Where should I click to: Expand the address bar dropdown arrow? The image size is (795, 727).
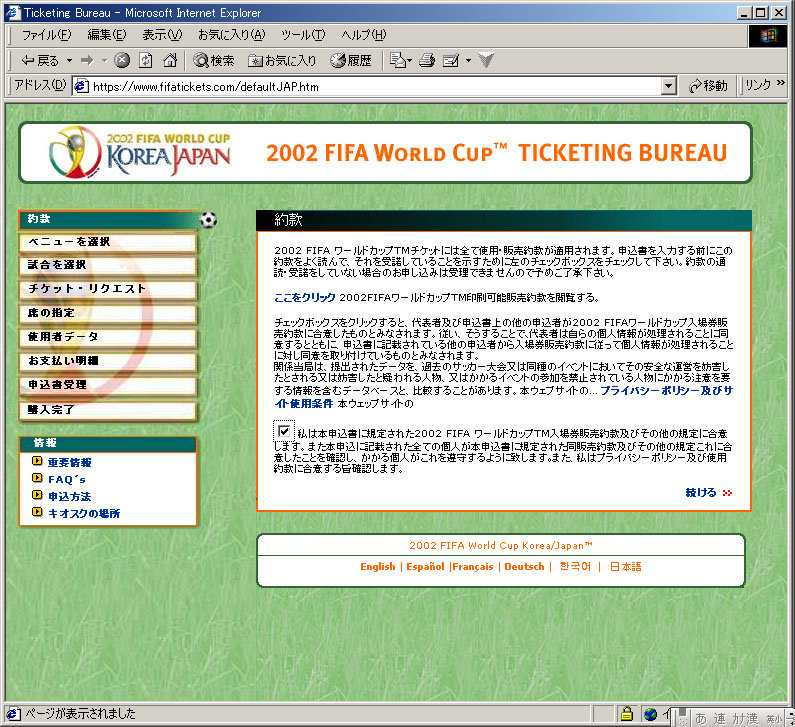click(x=669, y=87)
